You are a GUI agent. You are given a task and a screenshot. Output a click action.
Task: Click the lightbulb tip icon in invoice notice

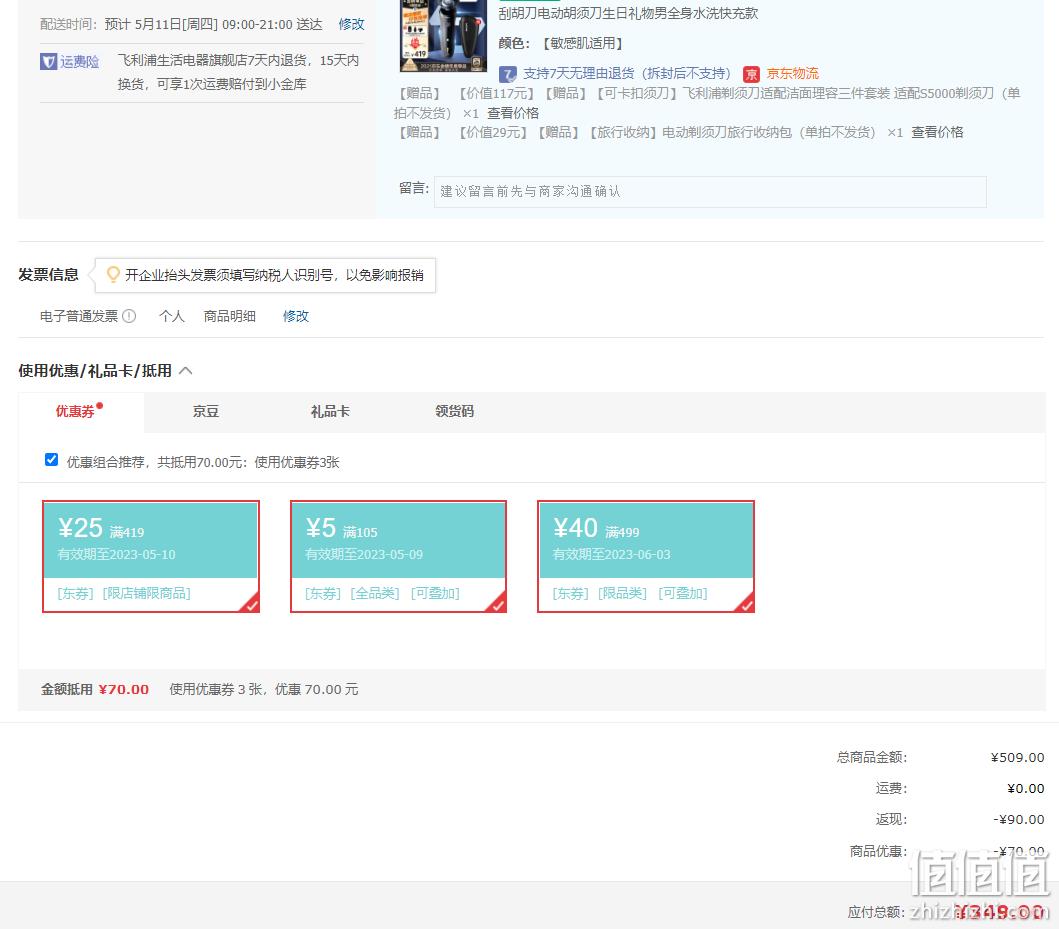click(113, 274)
